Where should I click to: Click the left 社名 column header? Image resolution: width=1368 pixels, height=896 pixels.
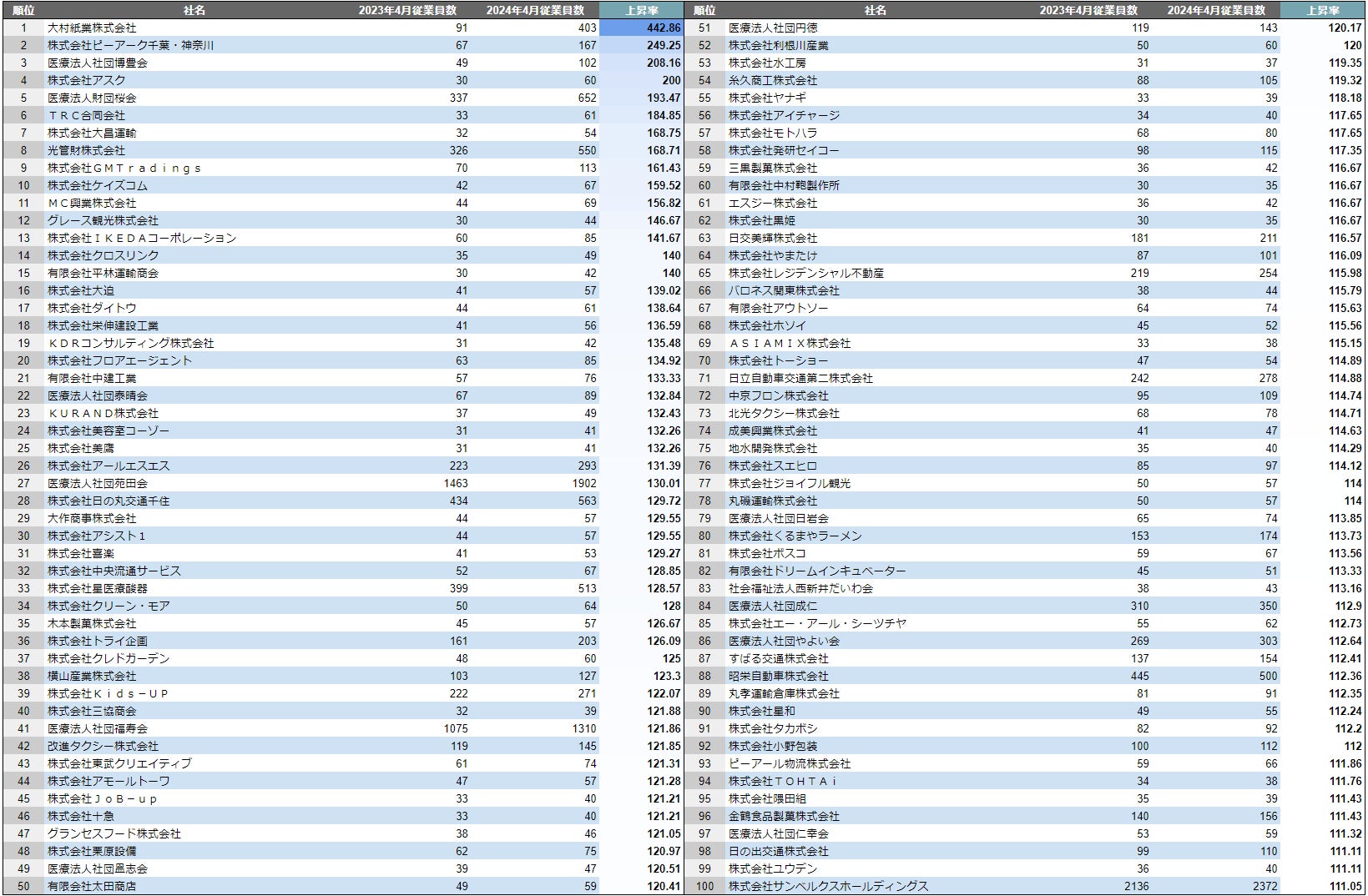tap(194, 10)
